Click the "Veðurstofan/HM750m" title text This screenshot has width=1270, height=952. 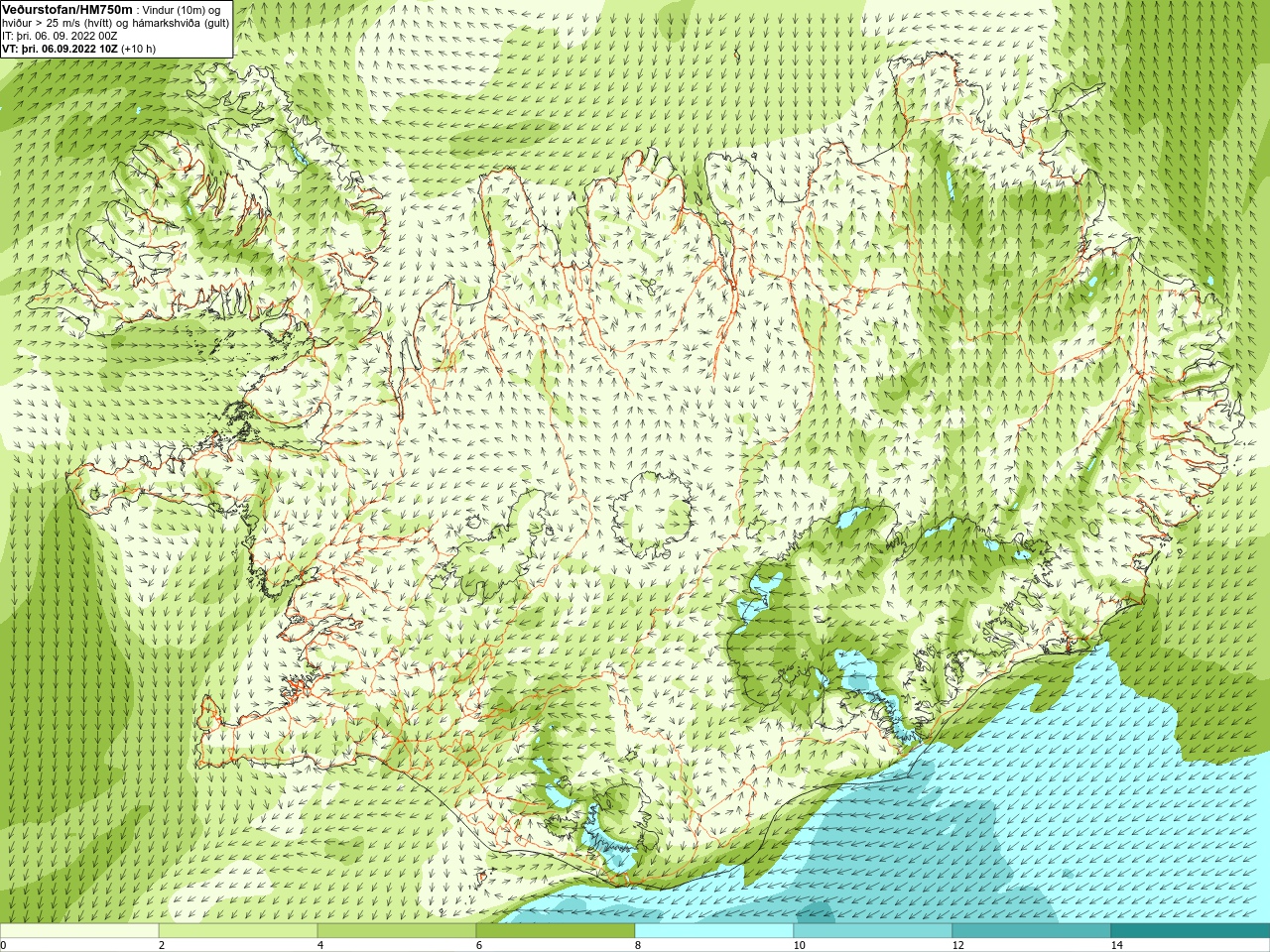pos(67,9)
